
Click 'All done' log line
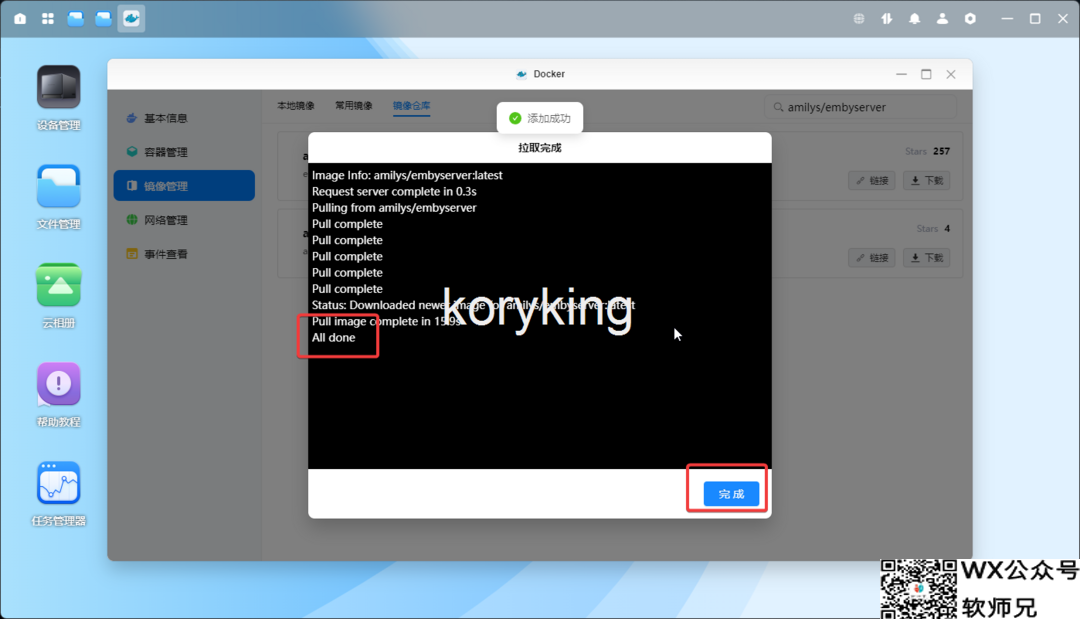333,337
